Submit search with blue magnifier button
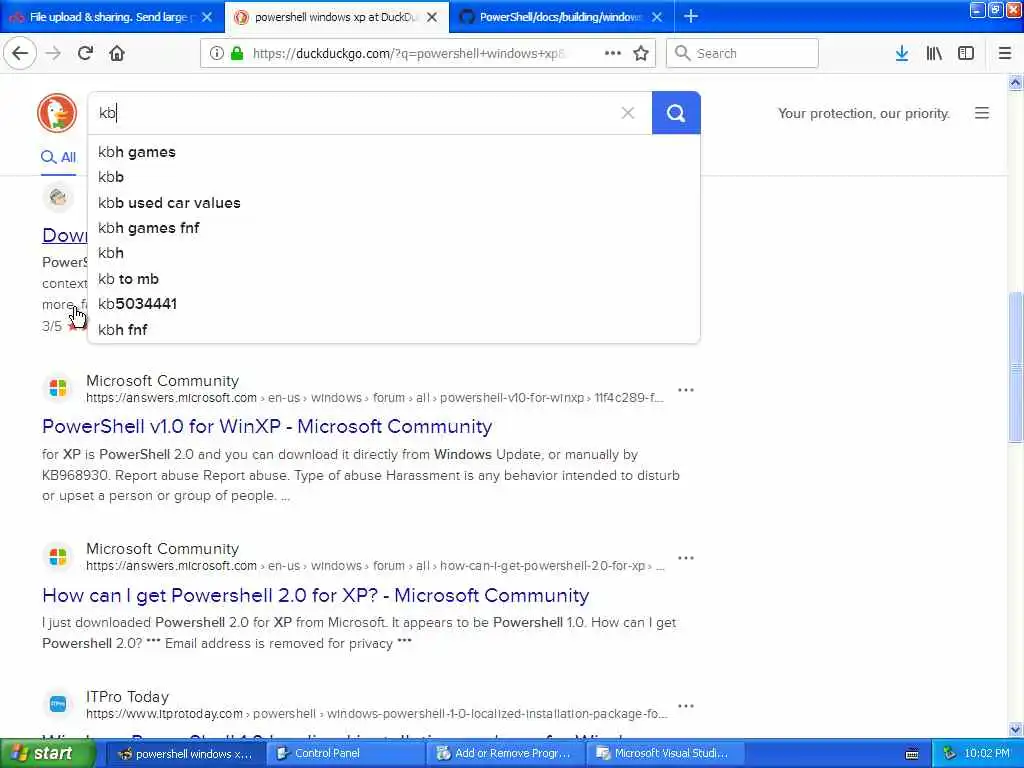Screen dimensions: 1024x768 pos(676,113)
